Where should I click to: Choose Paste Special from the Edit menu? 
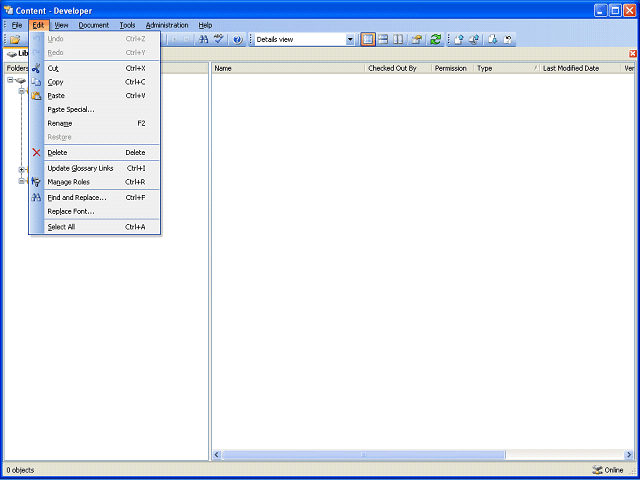95,110
